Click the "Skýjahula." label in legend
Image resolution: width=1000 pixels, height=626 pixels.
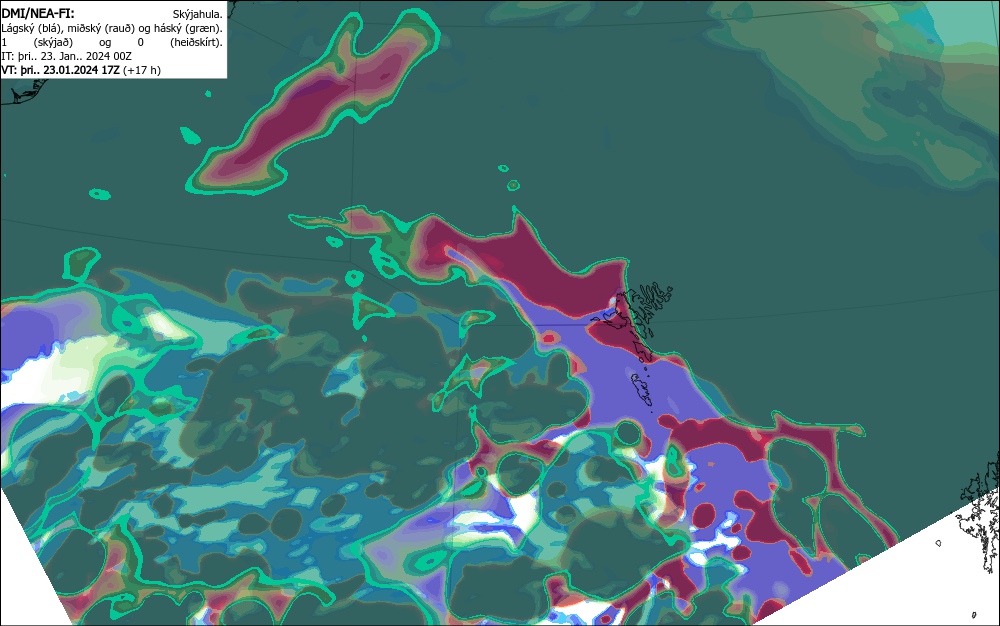point(198,14)
